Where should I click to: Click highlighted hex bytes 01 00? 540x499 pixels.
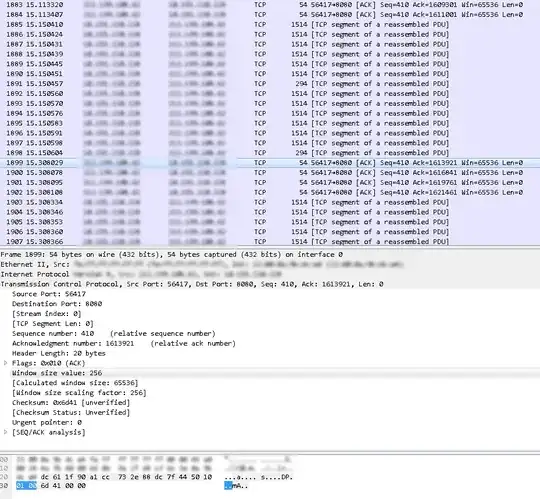pyautogui.click(x=26, y=486)
